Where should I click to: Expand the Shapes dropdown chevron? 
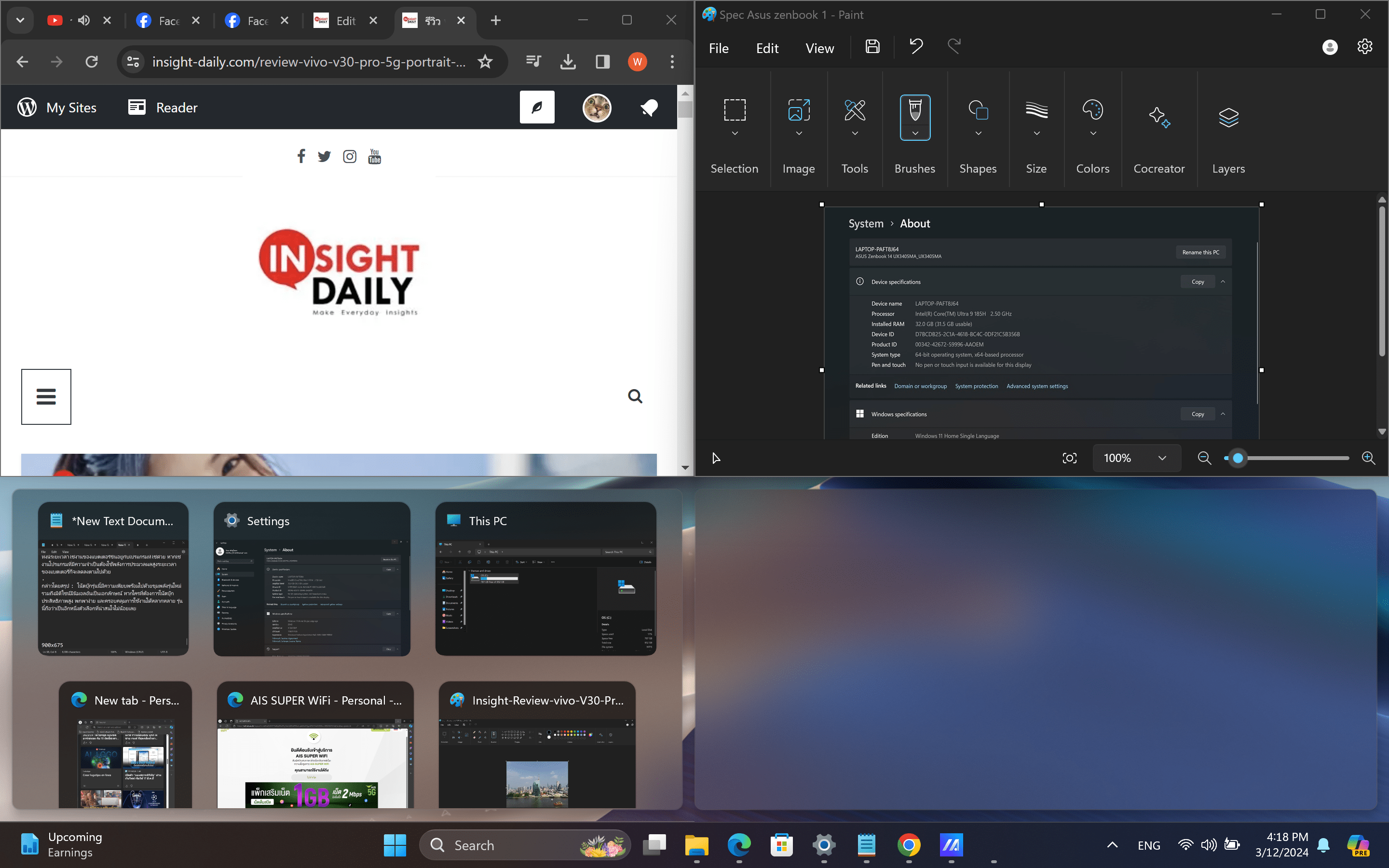point(978,133)
